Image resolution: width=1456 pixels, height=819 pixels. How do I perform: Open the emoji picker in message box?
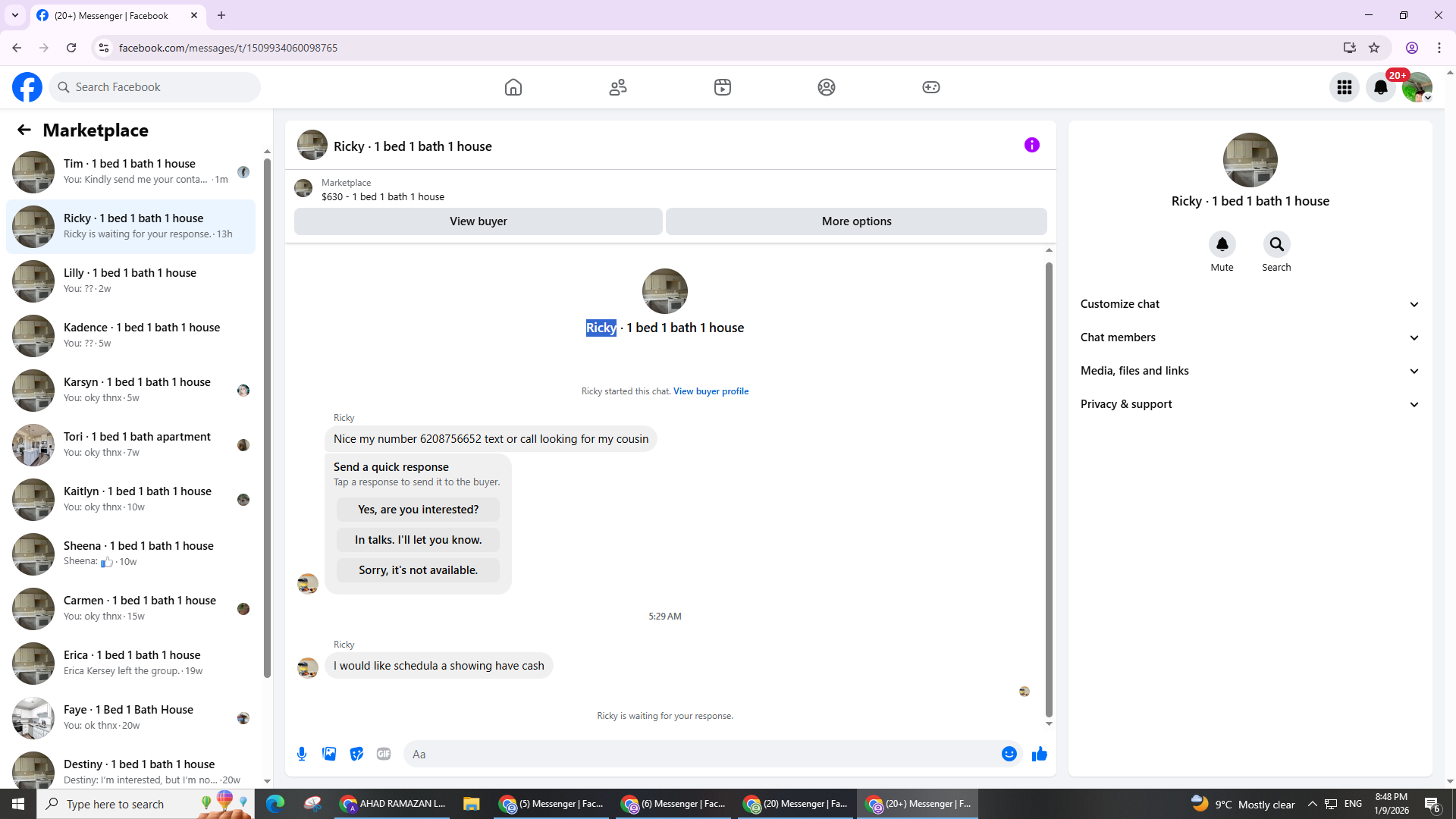coord(1009,754)
